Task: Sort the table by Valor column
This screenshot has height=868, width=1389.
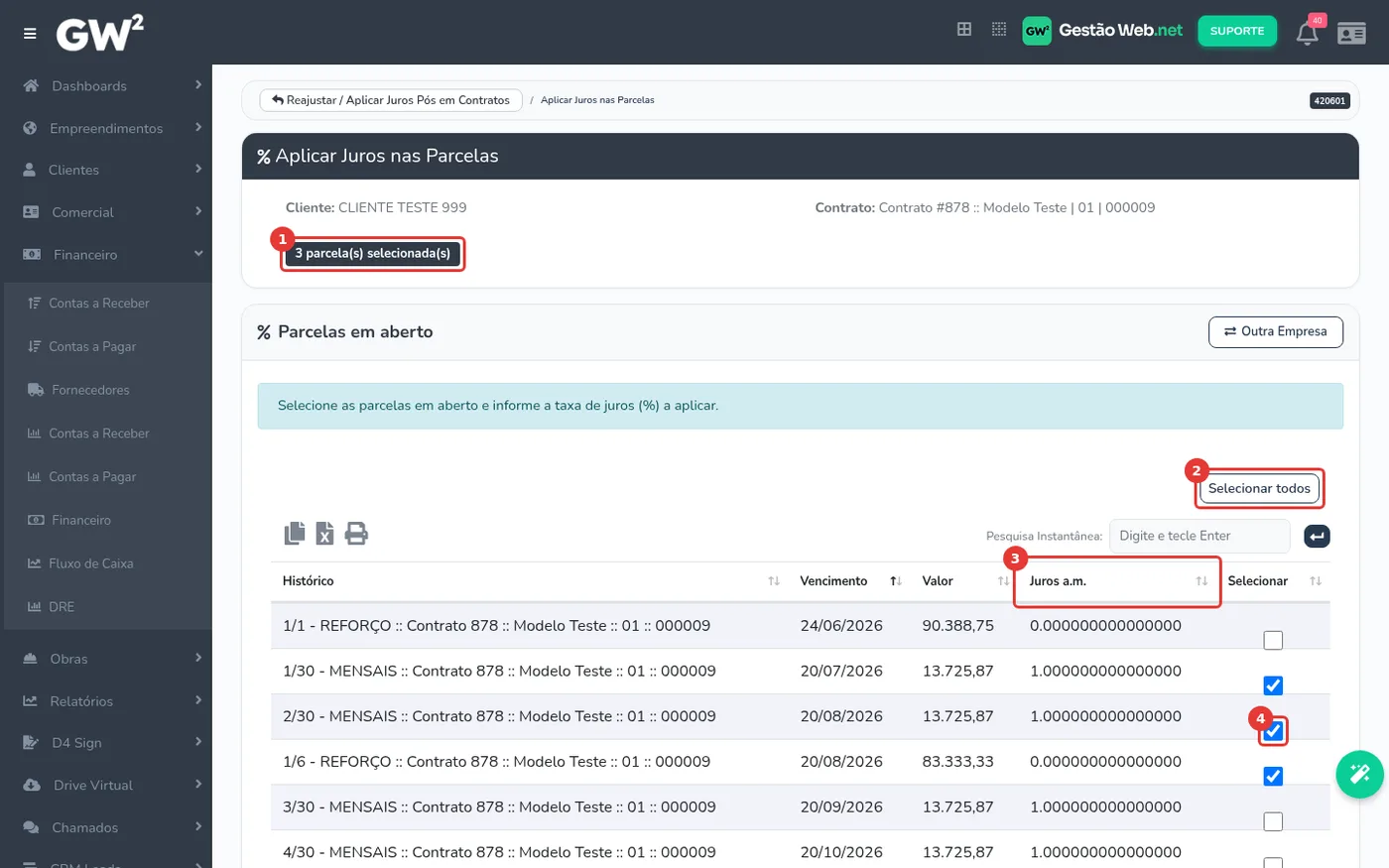Action: click(965, 581)
